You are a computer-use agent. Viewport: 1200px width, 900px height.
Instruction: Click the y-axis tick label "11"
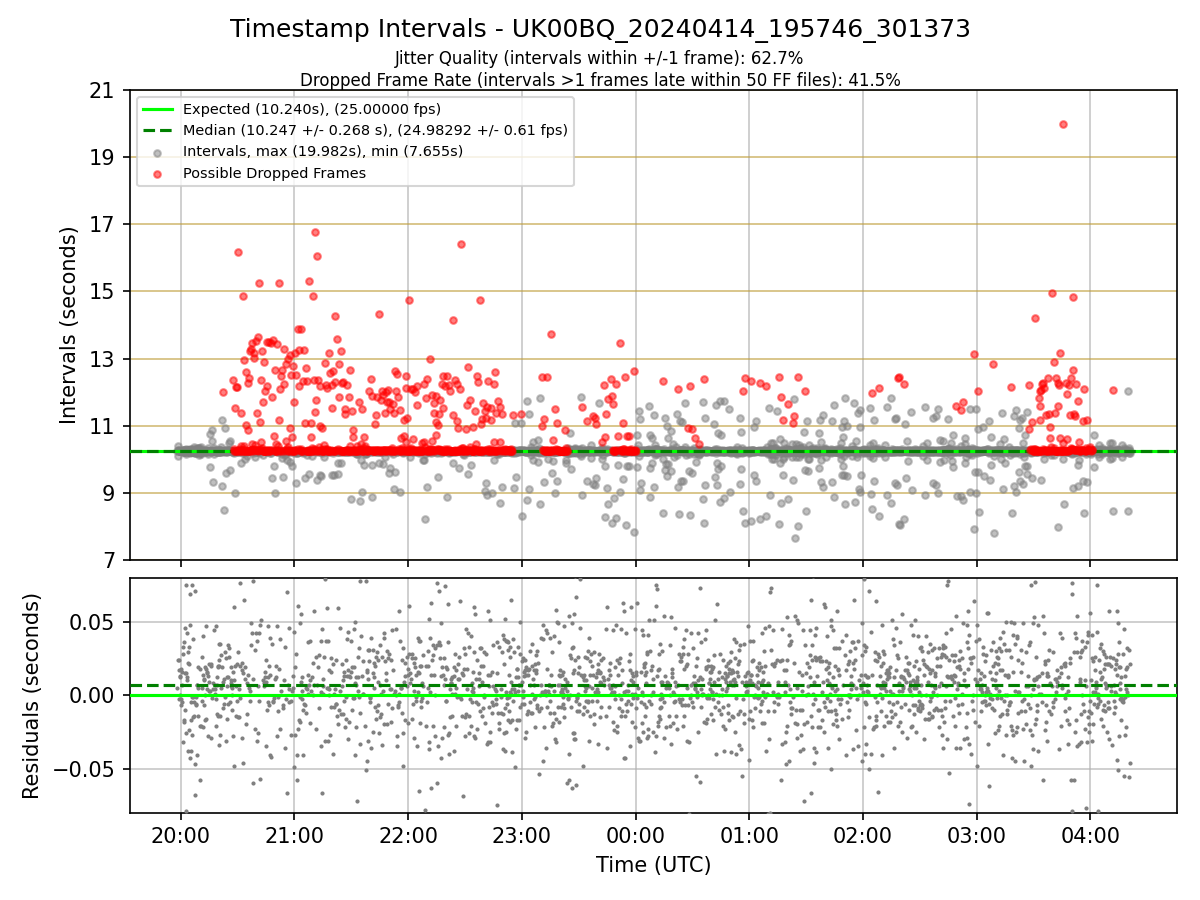point(102,427)
